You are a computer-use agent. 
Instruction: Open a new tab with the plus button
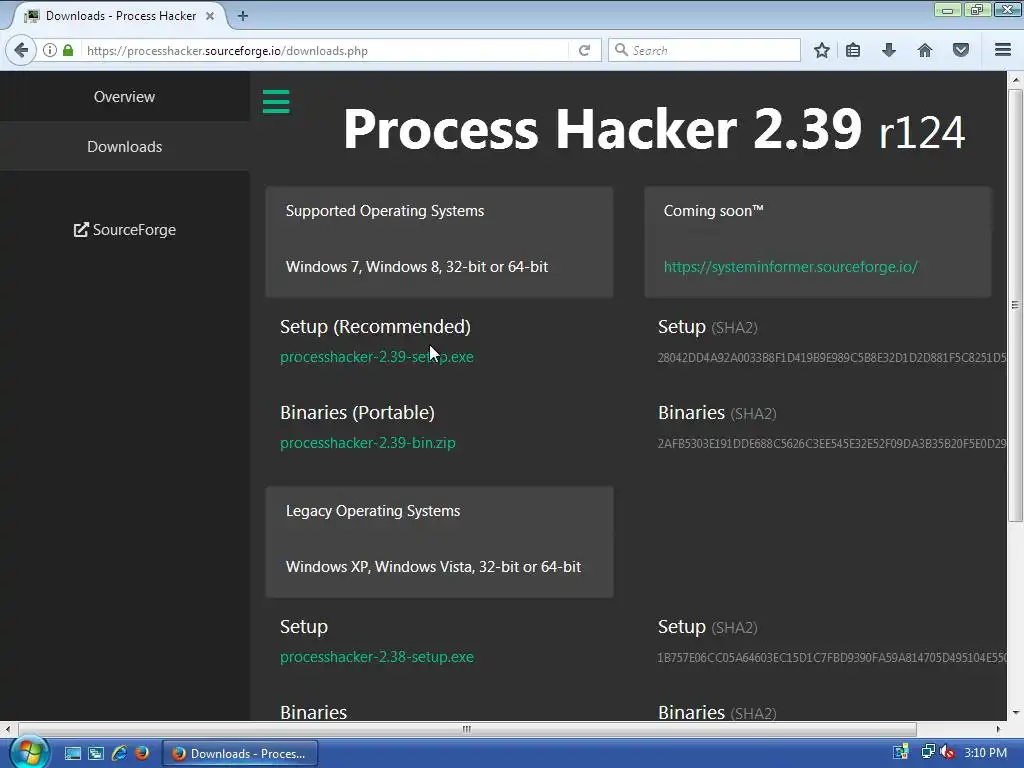pos(243,16)
